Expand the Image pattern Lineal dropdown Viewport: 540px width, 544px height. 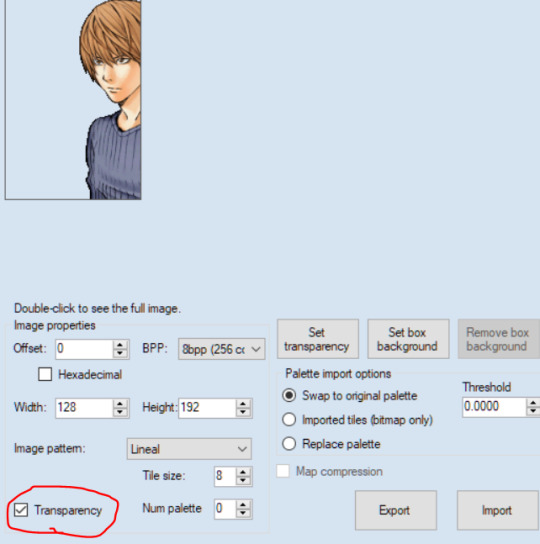[x=189, y=449]
